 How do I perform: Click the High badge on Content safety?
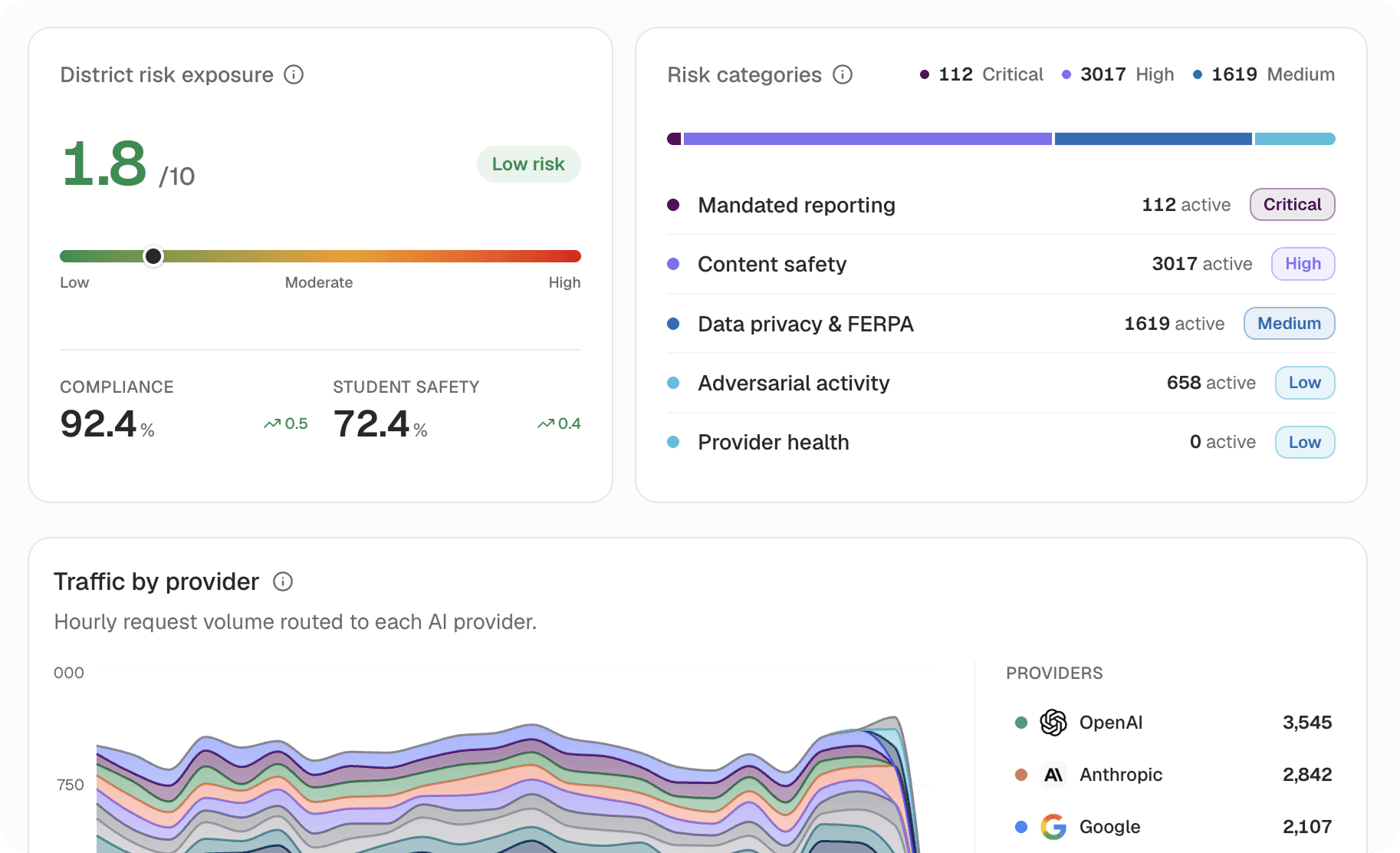(1303, 264)
